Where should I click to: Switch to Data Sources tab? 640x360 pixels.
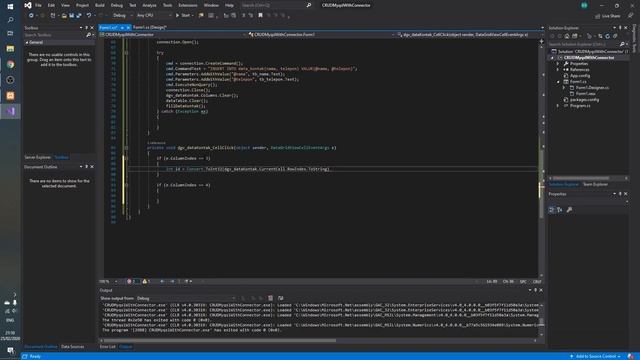72,347
